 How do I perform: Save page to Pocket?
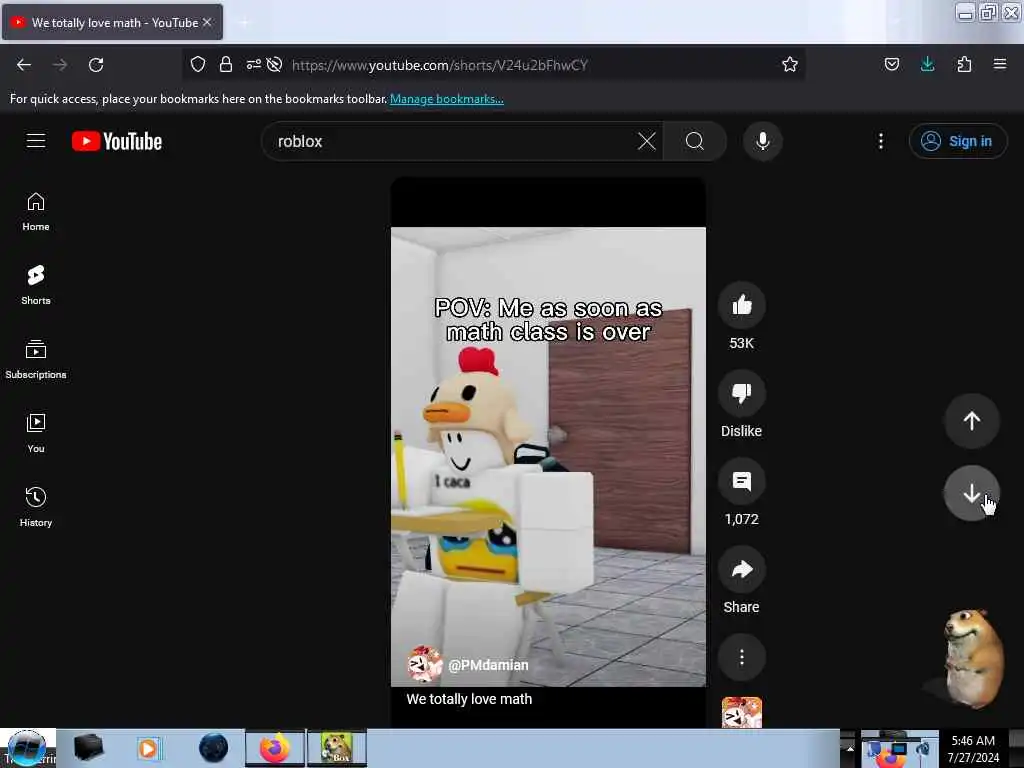[x=891, y=64]
